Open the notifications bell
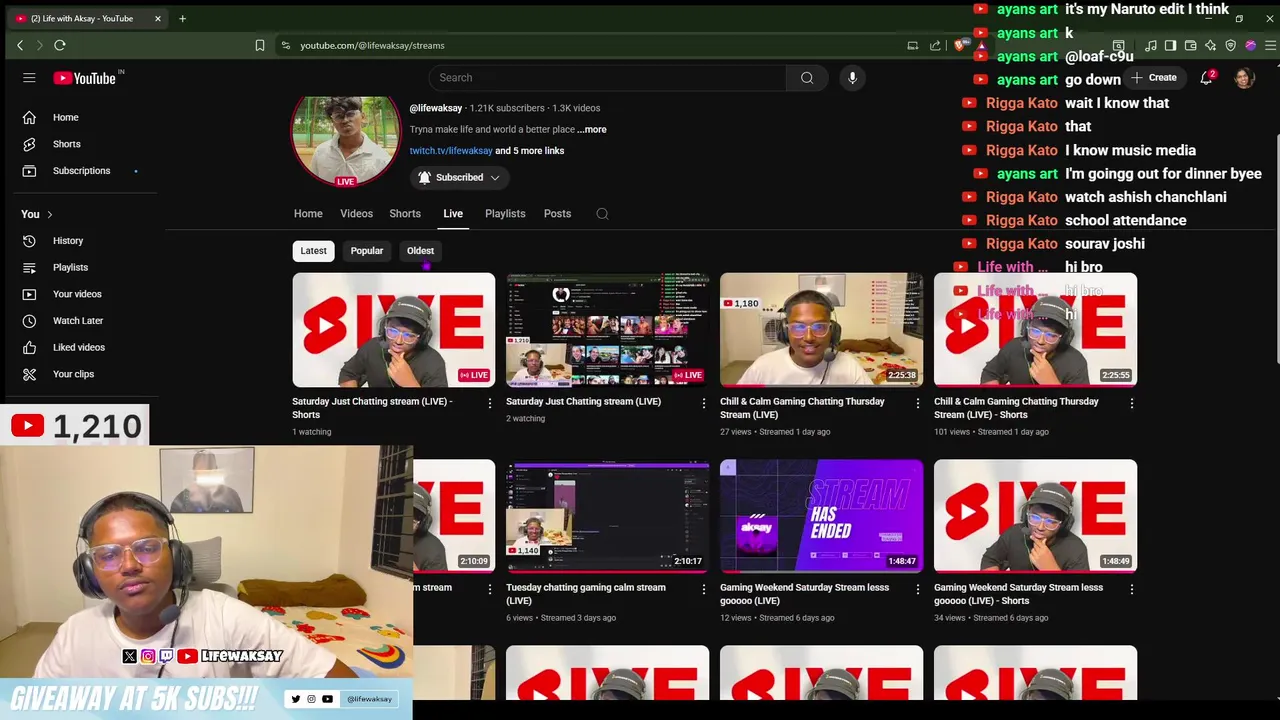This screenshot has width=1280, height=720. pyautogui.click(x=1207, y=78)
